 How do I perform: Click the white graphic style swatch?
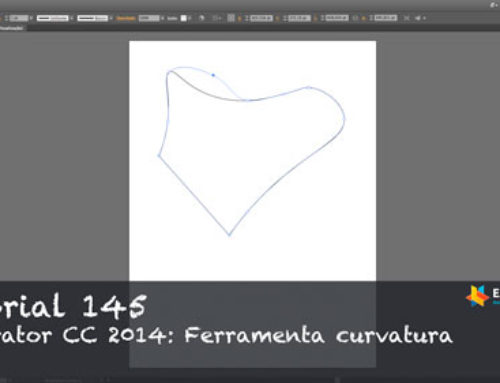(x=184, y=18)
